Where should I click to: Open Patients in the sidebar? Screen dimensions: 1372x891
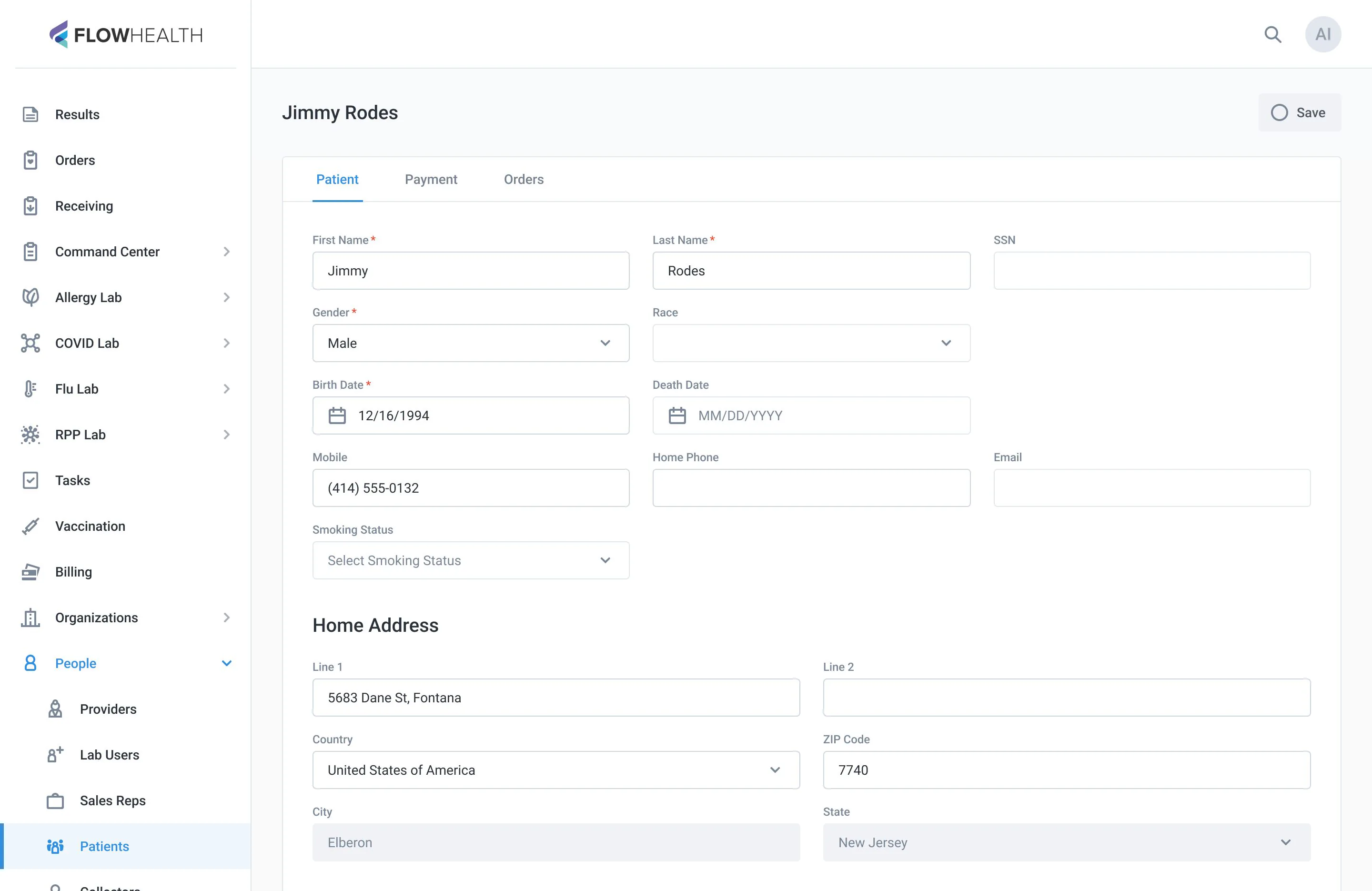(126, 846)
